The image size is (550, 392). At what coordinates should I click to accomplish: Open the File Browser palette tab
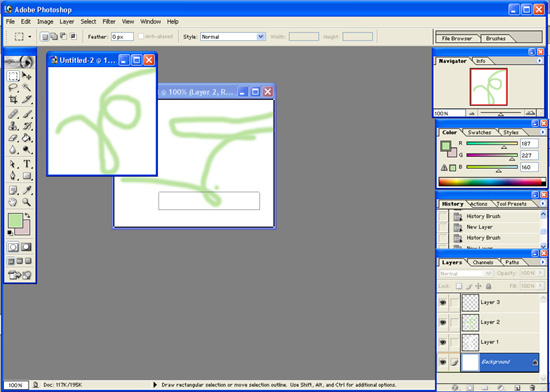pyautogui.click(x=457, y=39)
